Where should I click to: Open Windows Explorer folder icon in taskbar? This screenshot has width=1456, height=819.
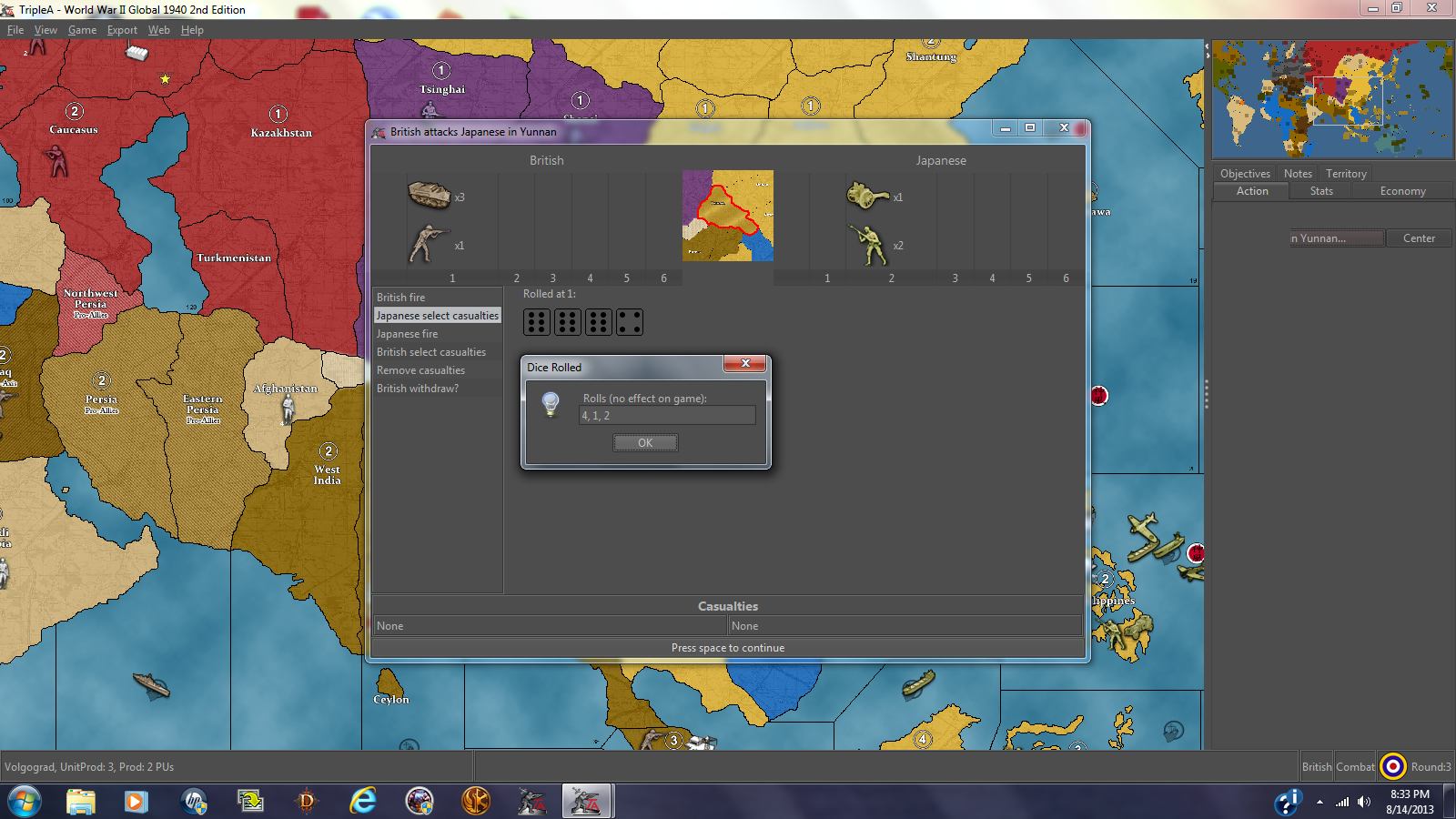coord(81,801)
